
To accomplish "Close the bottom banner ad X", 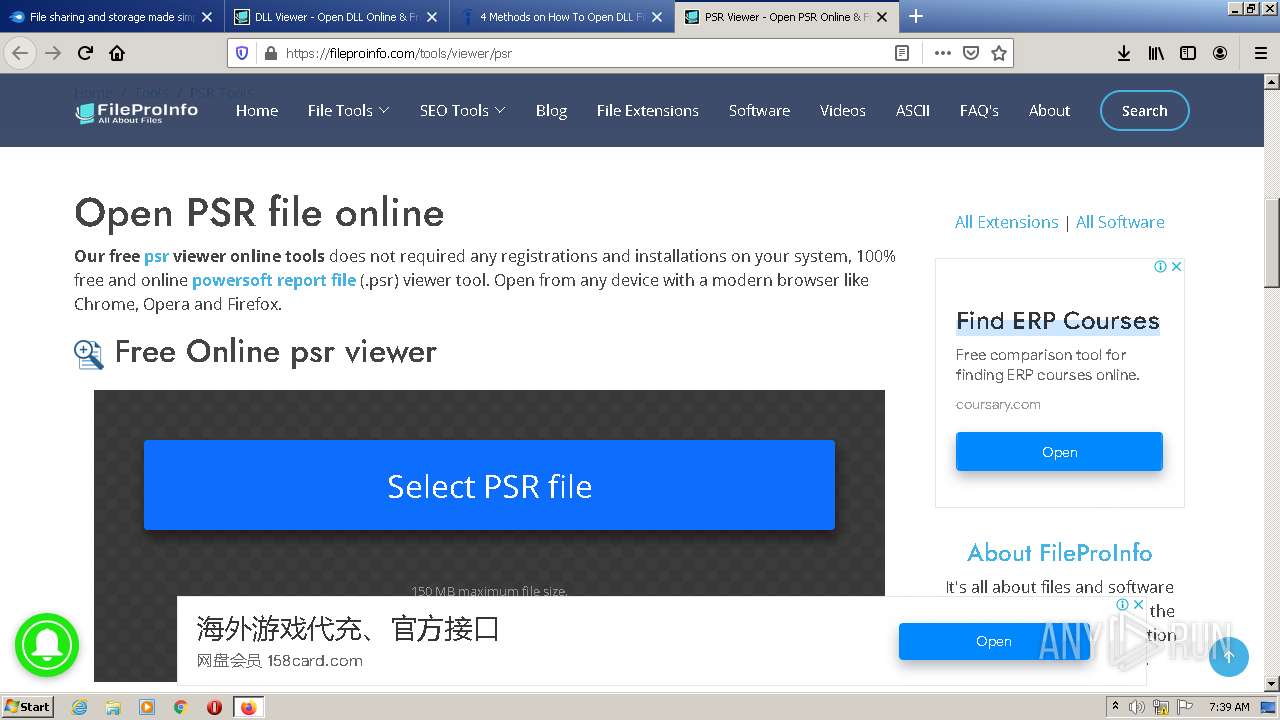I will [x=1138, y=605].
